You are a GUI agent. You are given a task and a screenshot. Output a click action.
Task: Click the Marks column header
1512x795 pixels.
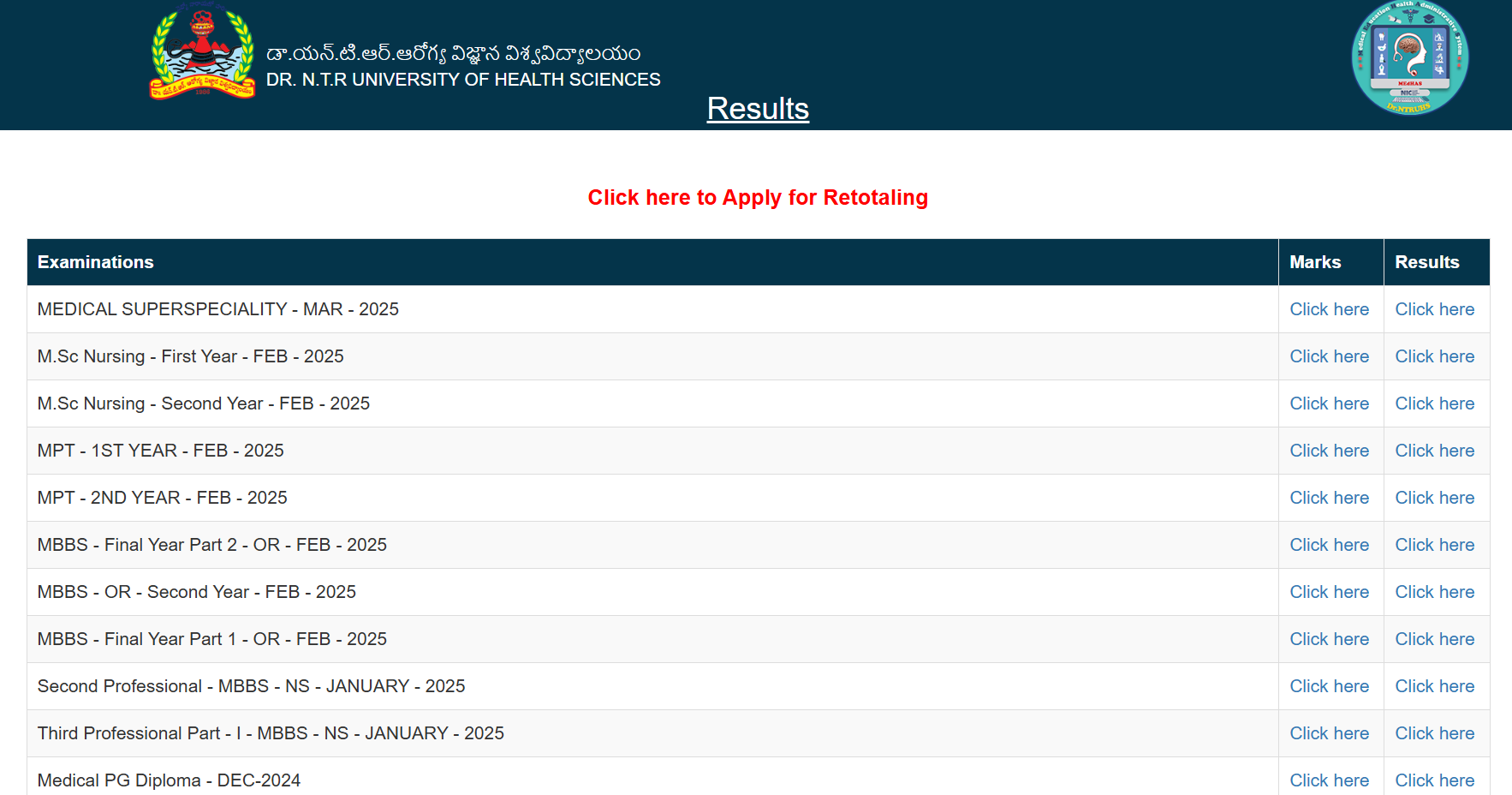click(1315, 262)
